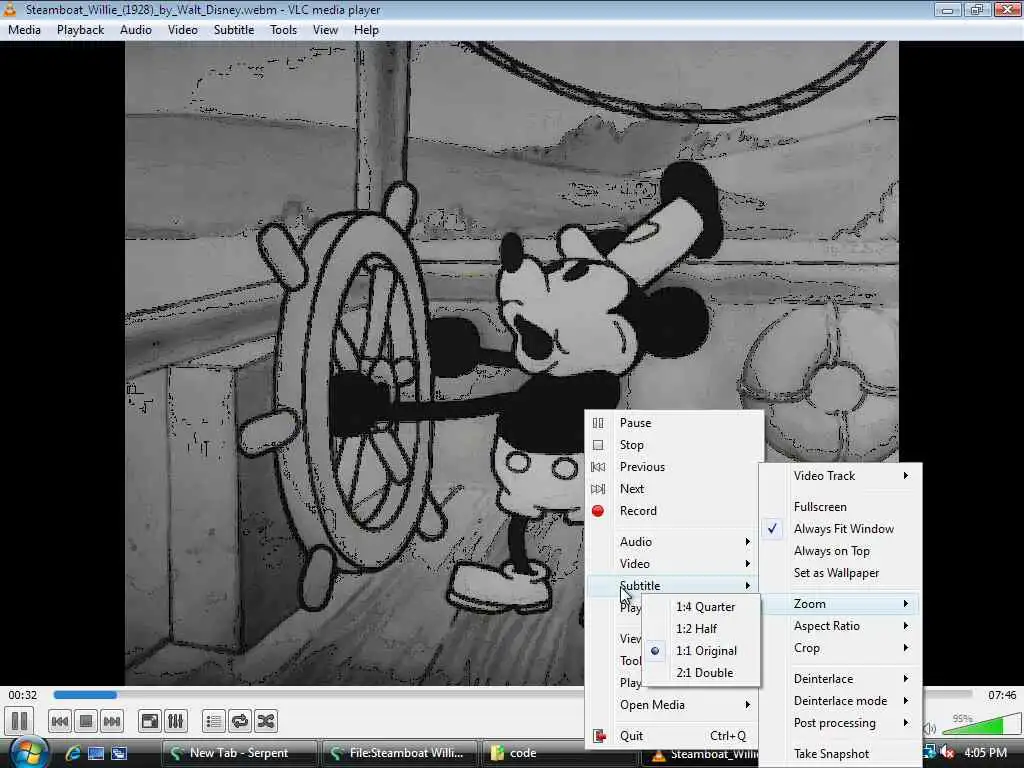
Task: Click the previous track button in the control bar
Action: coord(59,721)
